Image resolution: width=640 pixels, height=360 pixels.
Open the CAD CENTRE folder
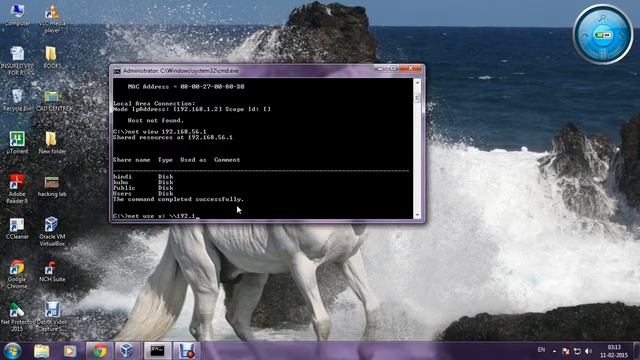[52, 101]
